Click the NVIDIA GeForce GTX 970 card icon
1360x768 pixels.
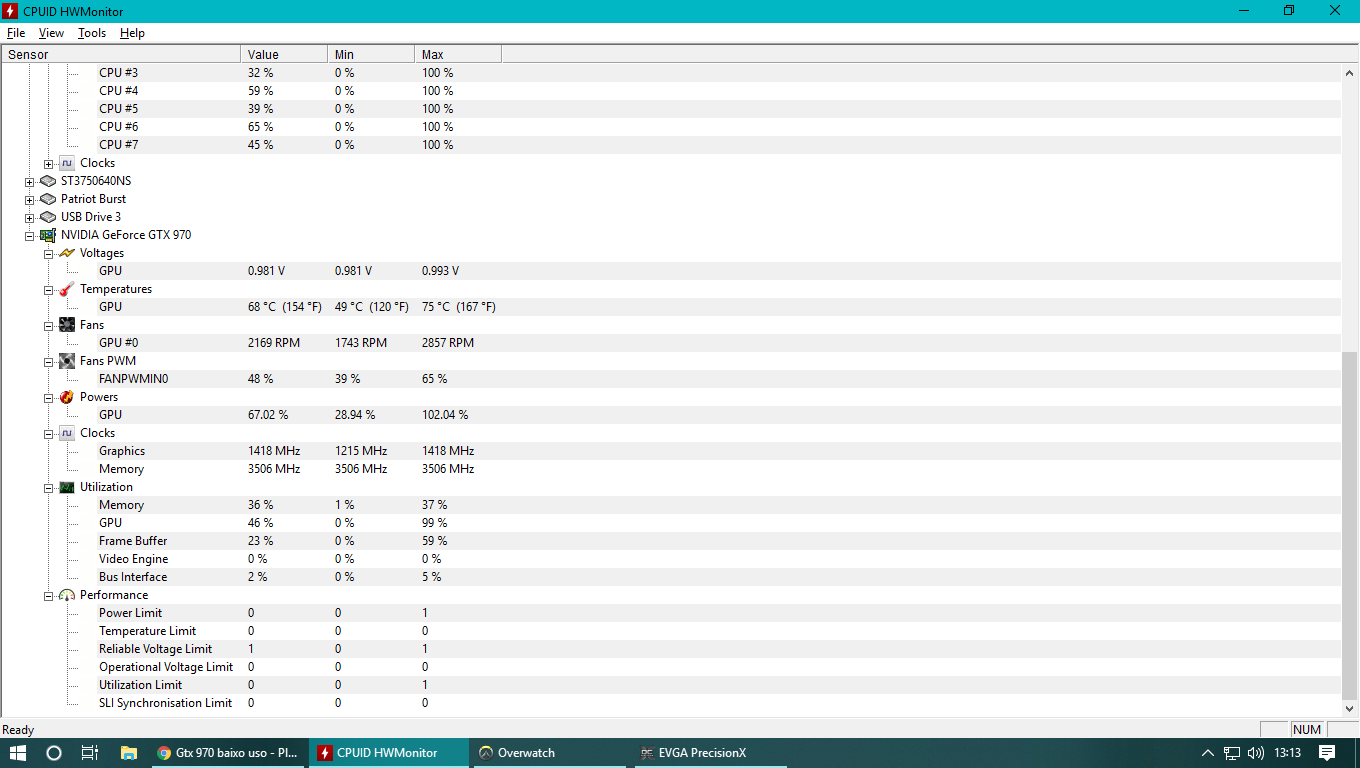click(48, 235)
